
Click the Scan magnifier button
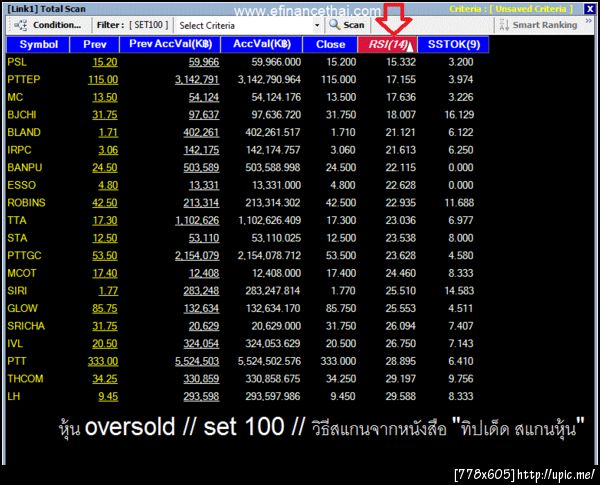click(x=347, y=25)
